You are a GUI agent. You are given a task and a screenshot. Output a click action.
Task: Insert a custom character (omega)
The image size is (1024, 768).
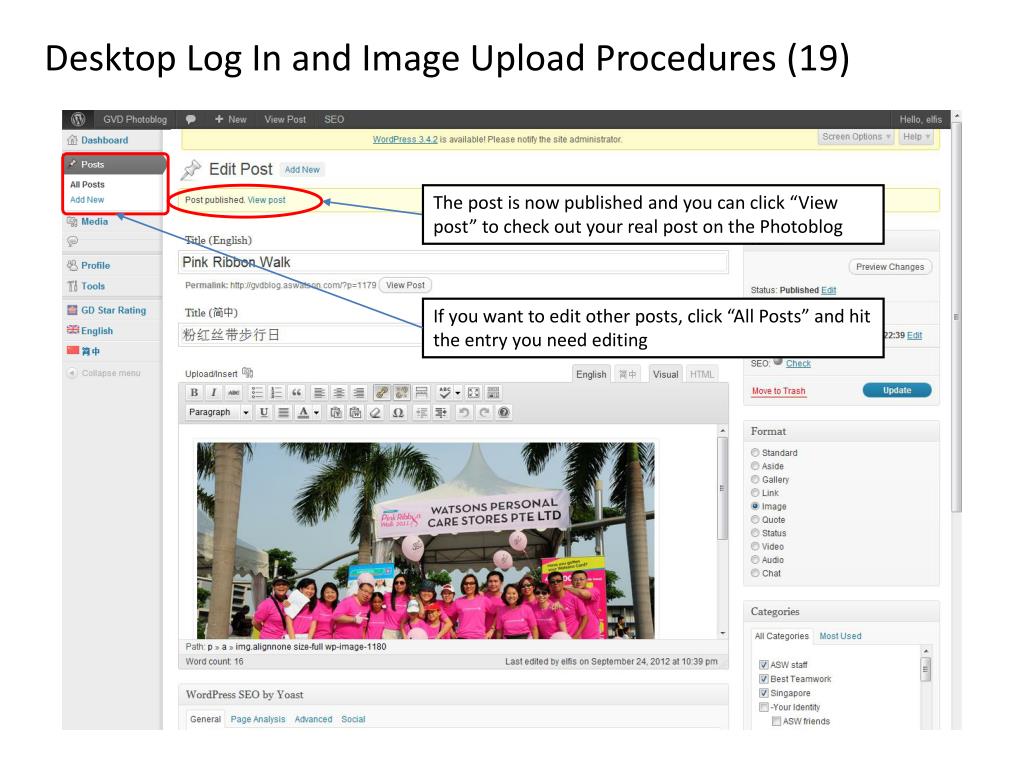pyautogui.click(x=398, y=412)
